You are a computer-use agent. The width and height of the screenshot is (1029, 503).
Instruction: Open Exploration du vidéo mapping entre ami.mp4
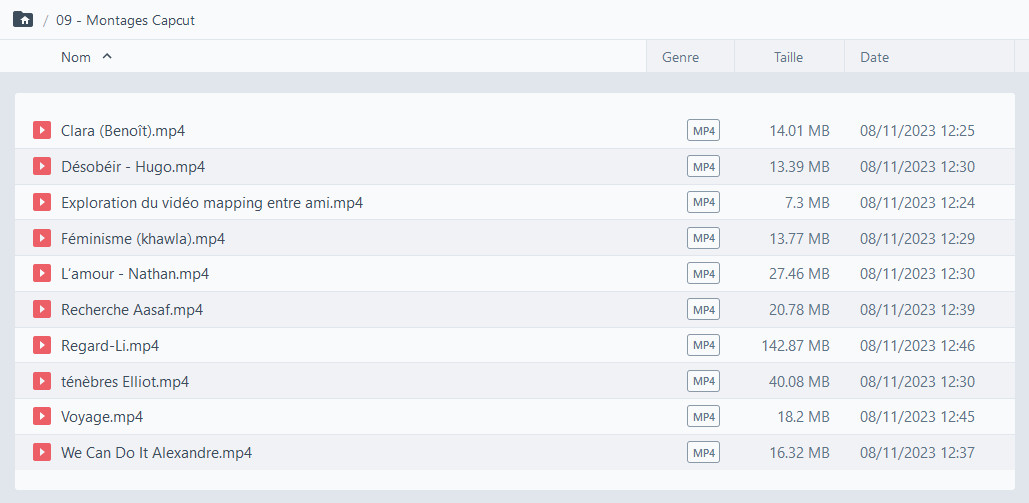pyautogui.click(x=212, y=203)
